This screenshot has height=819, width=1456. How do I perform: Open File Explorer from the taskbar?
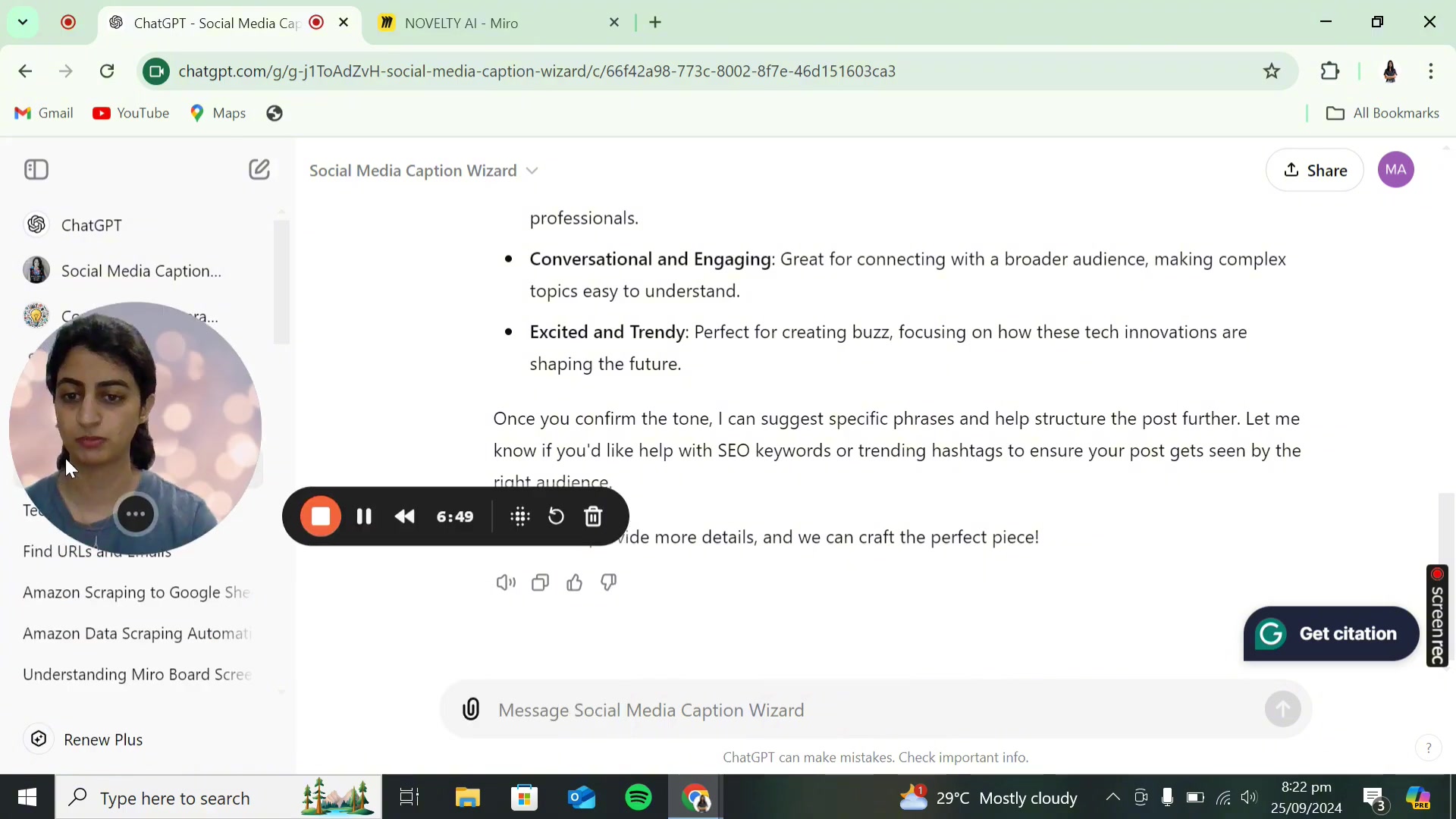pyautogui.click(x=467, y=797)
